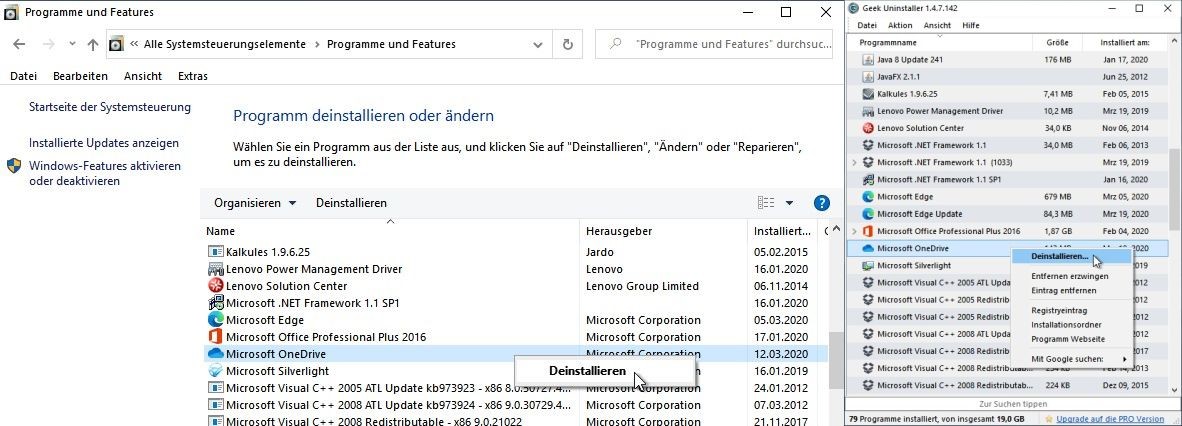Open the Extras menu

[192, 76]
